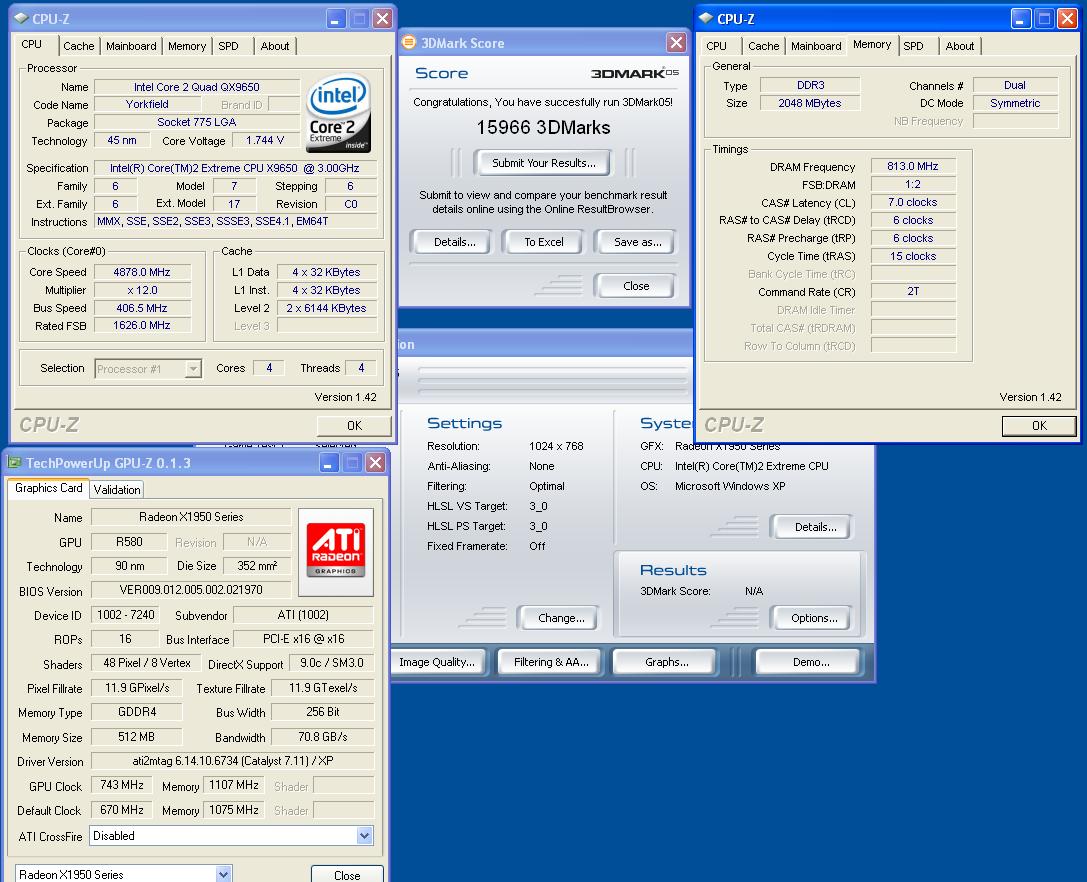
Task: Open Filtering & AA button
Action: pos(551,662)
